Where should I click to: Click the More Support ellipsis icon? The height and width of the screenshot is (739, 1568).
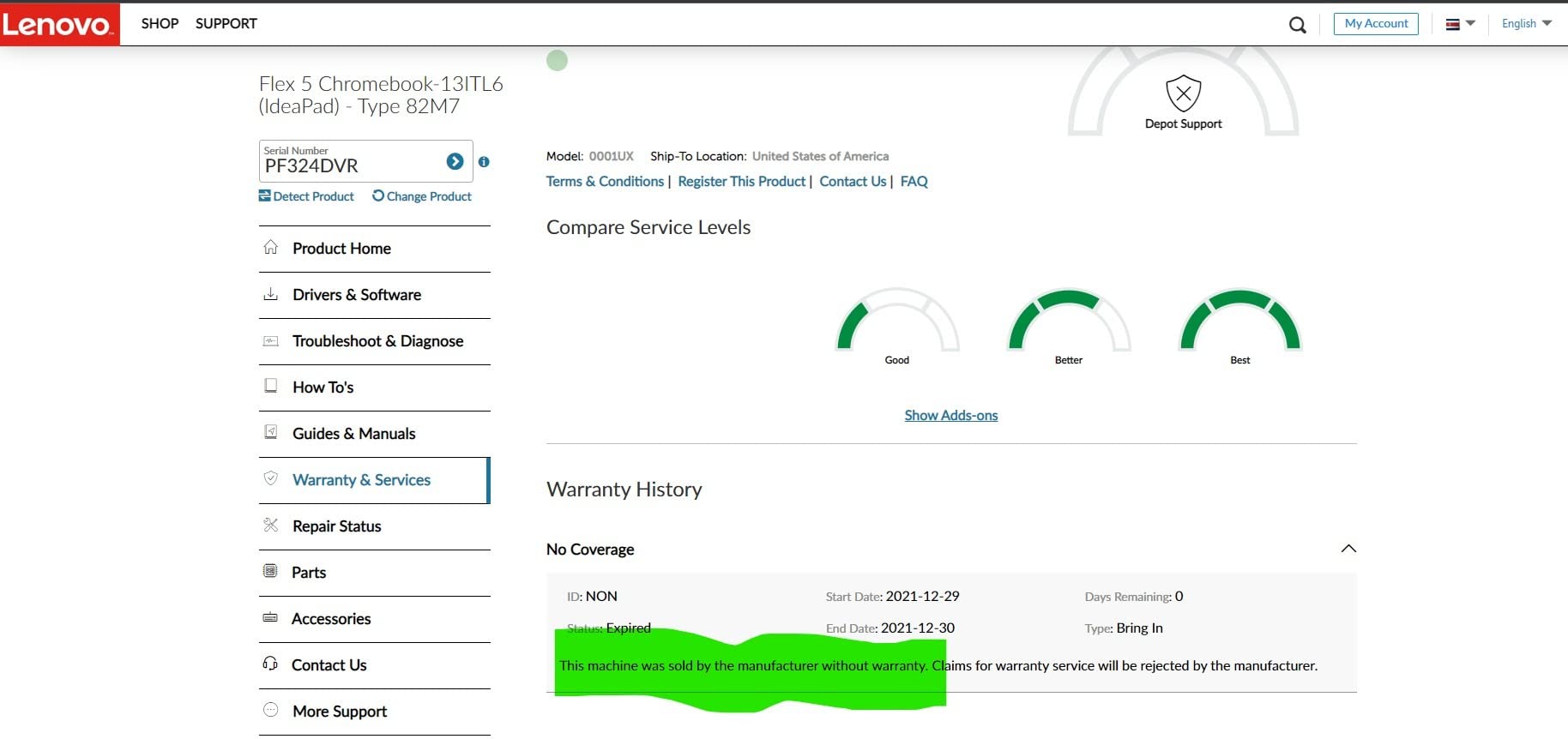[x=270, y=710]
